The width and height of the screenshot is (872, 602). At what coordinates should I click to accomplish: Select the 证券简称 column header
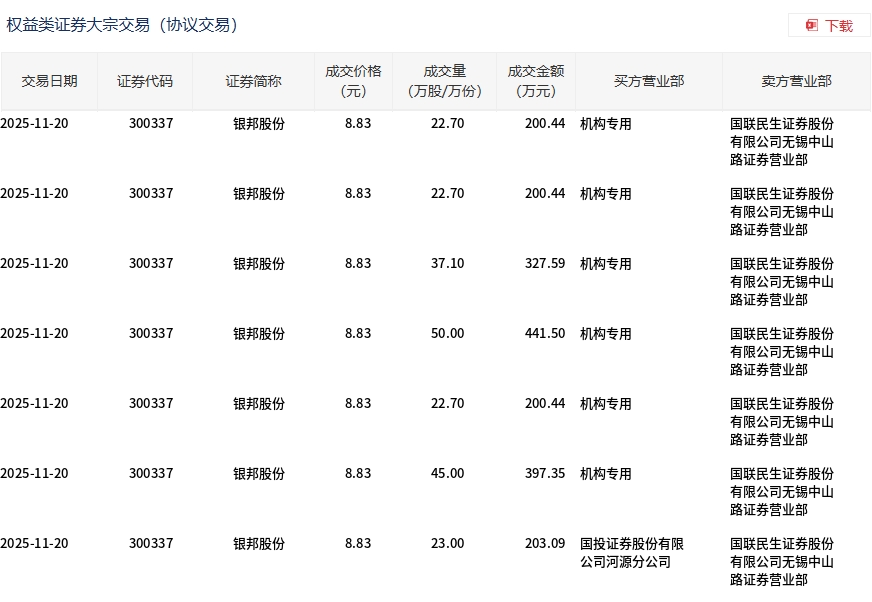point(253,82)
